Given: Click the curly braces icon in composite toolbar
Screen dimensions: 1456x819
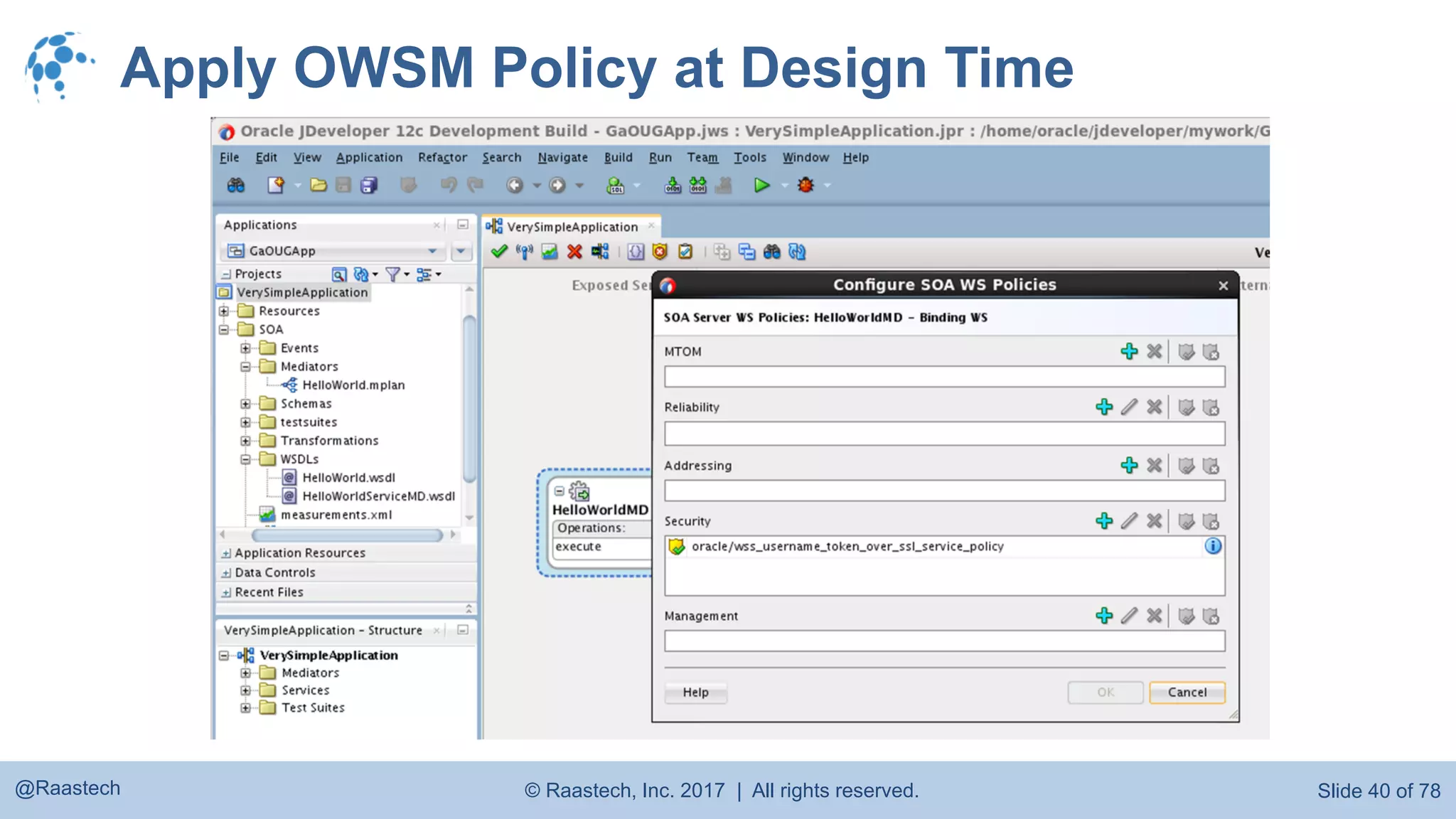Looking at the screenshot, I should tap(636, 252).
